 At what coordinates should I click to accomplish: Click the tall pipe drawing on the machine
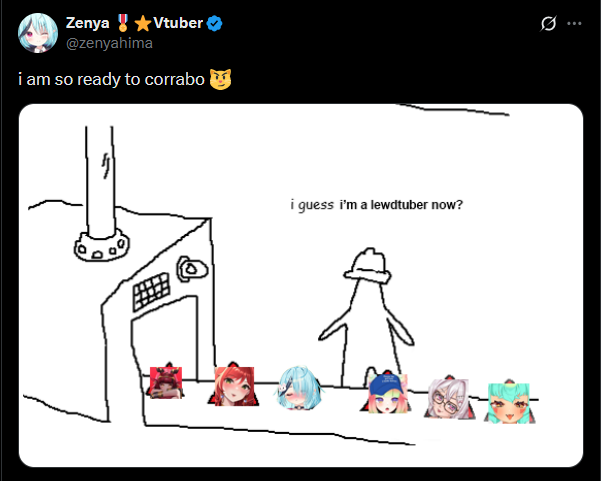coord(100,182)
